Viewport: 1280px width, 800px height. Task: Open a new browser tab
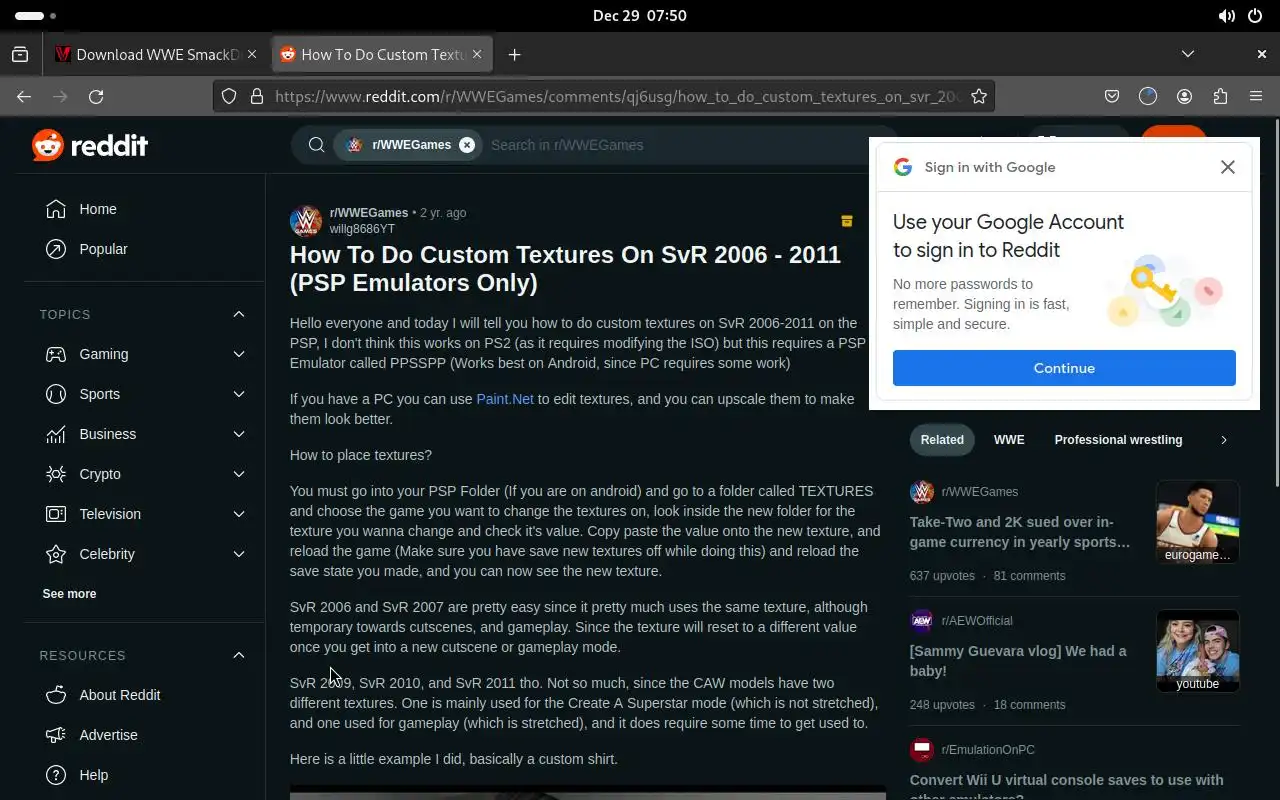point(514,55)
